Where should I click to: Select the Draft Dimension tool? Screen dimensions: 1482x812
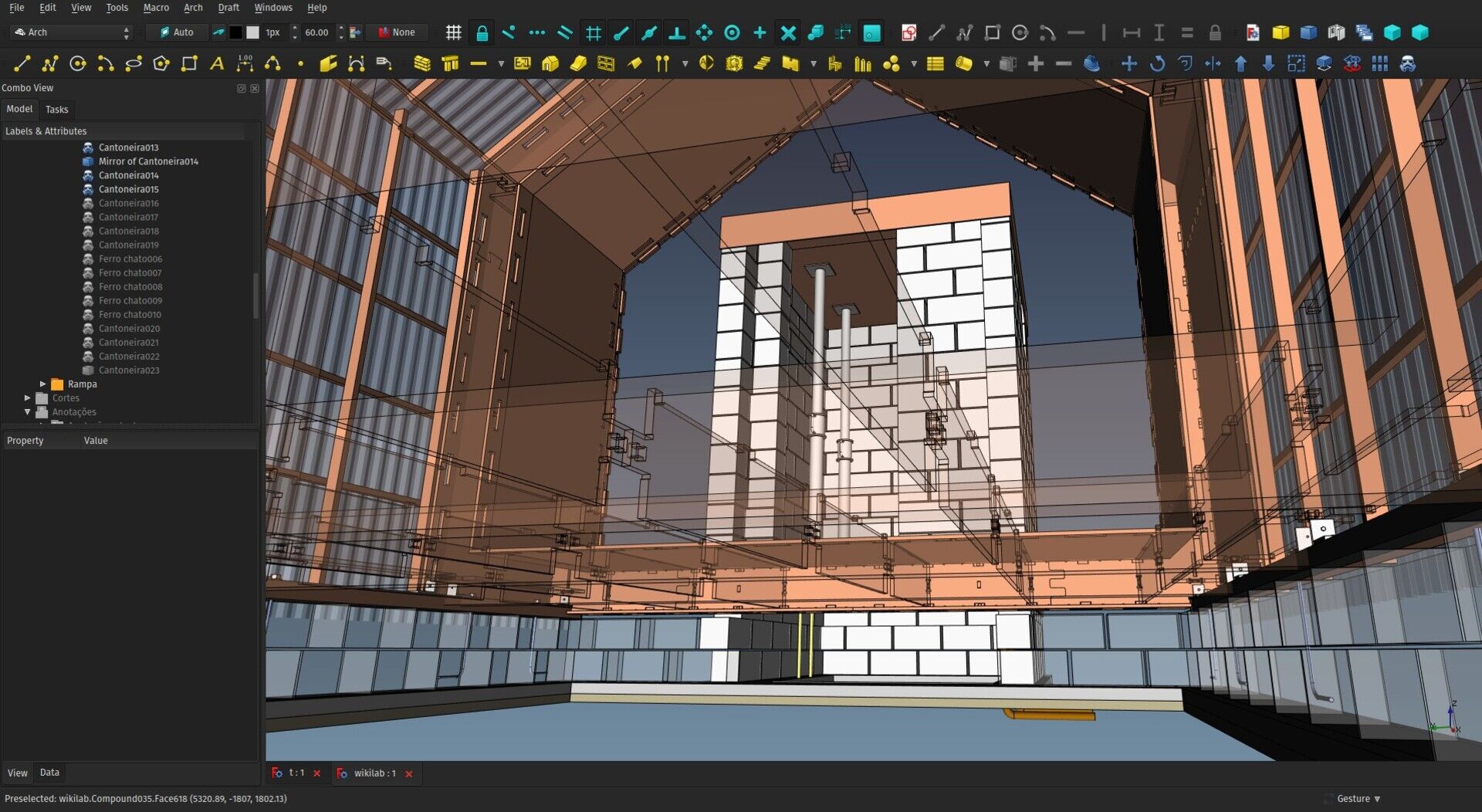tap(245, 64)
